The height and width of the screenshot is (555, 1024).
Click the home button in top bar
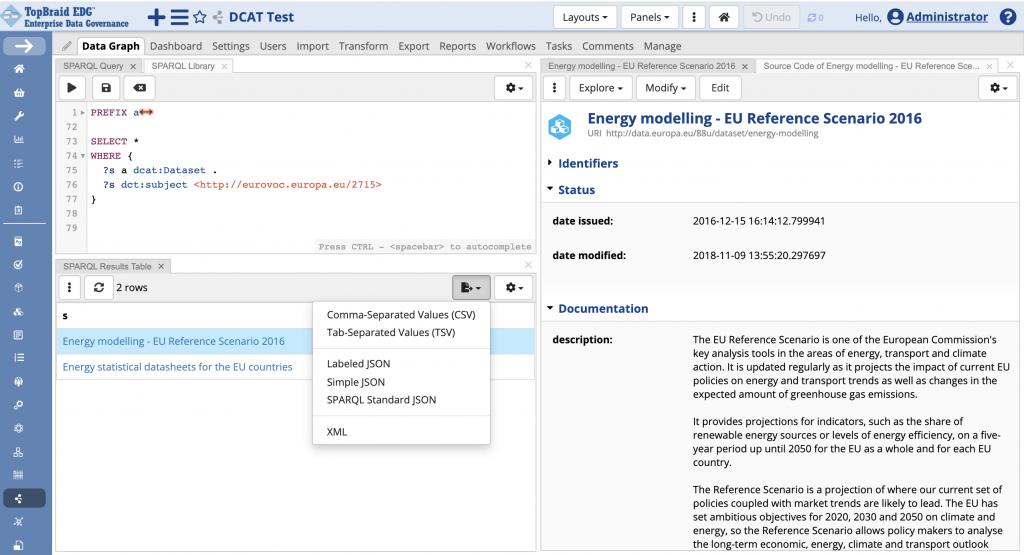[x=724, y=17]
